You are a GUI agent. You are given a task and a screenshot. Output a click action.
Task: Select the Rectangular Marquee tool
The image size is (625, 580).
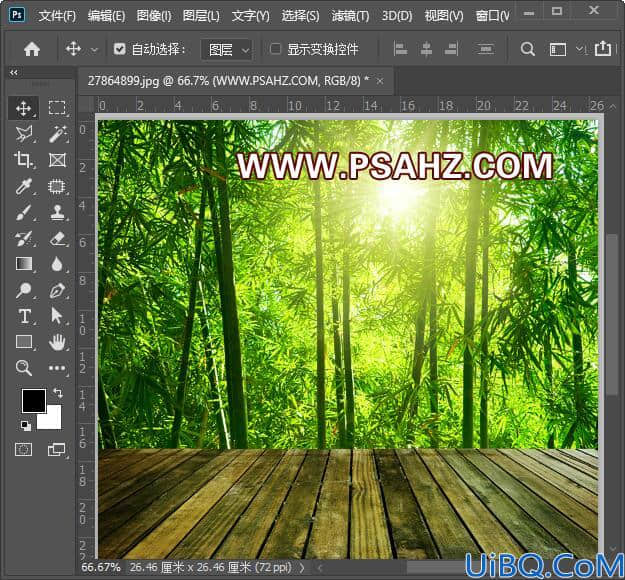point(57,108)
